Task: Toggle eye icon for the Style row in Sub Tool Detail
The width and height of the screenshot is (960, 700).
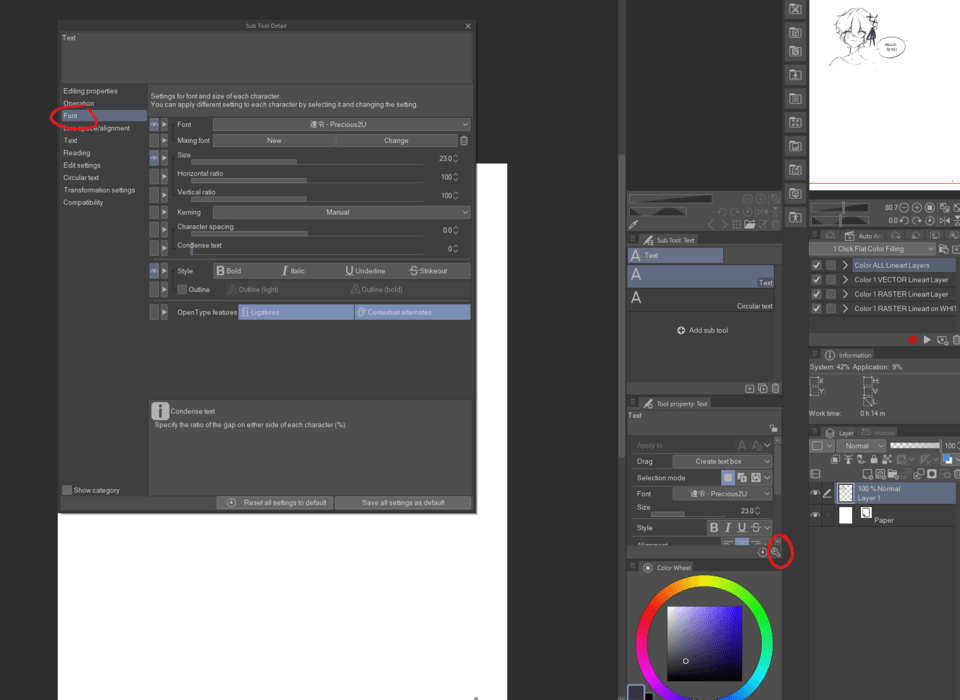Action: (154, 271)
